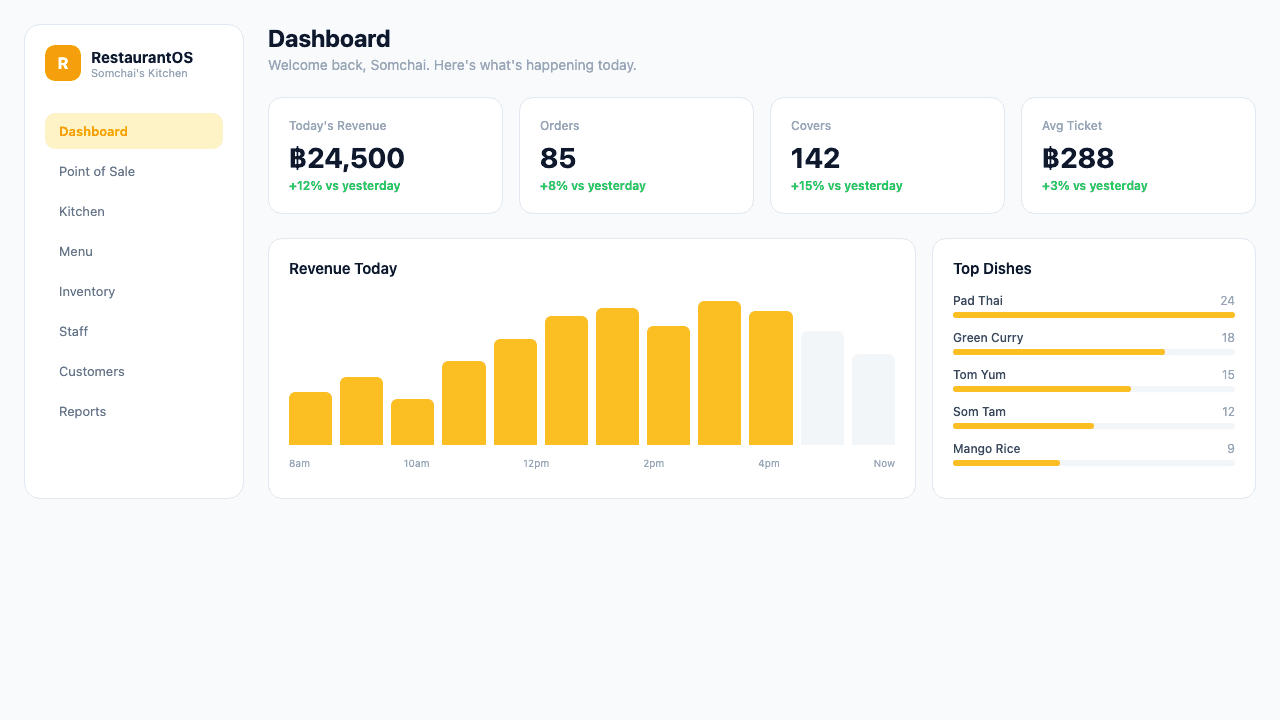Click the 12pm axis label
1280x720 pixels.
tap(536, 464)
